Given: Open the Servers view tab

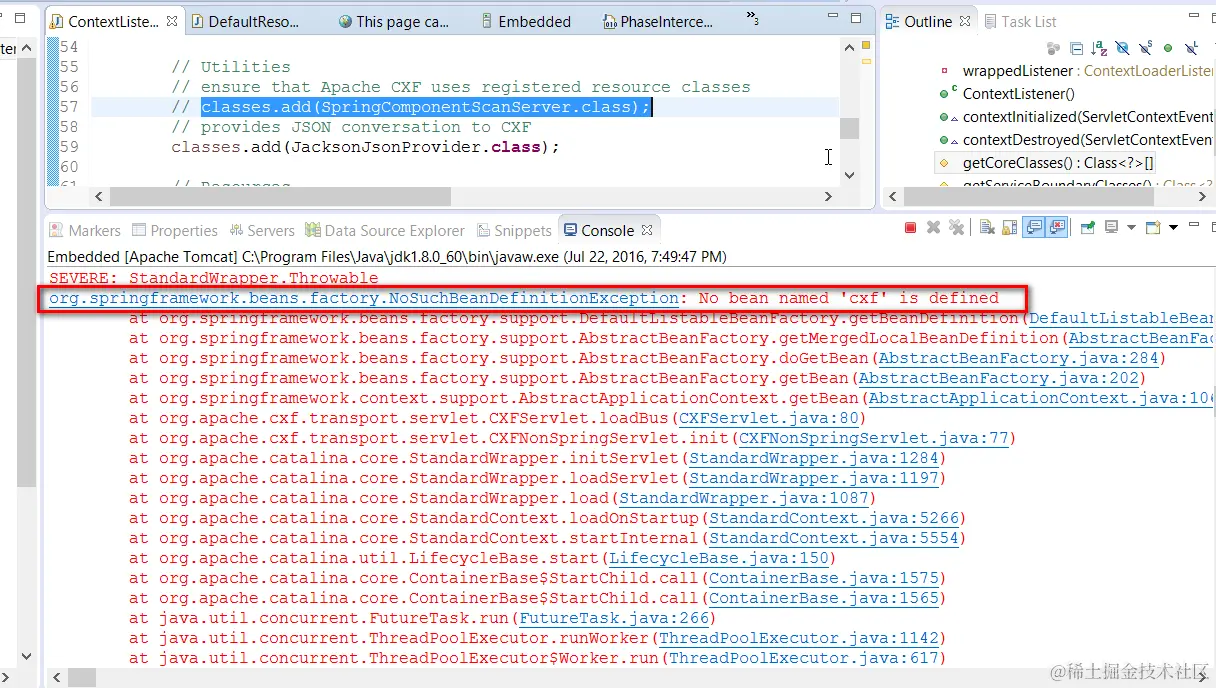Looking at the screenshot, I should pyautogui.click(x=262, y=230).
